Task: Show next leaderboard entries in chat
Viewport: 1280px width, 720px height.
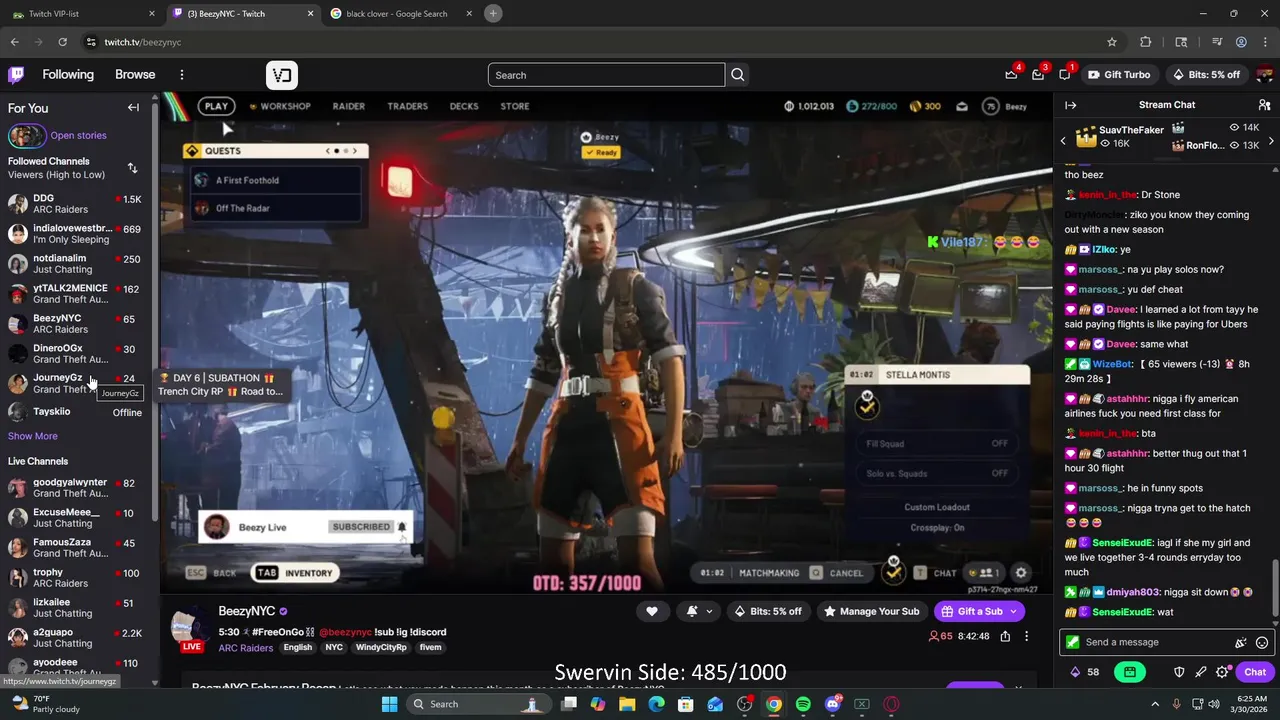Action: coord(1271,141)
